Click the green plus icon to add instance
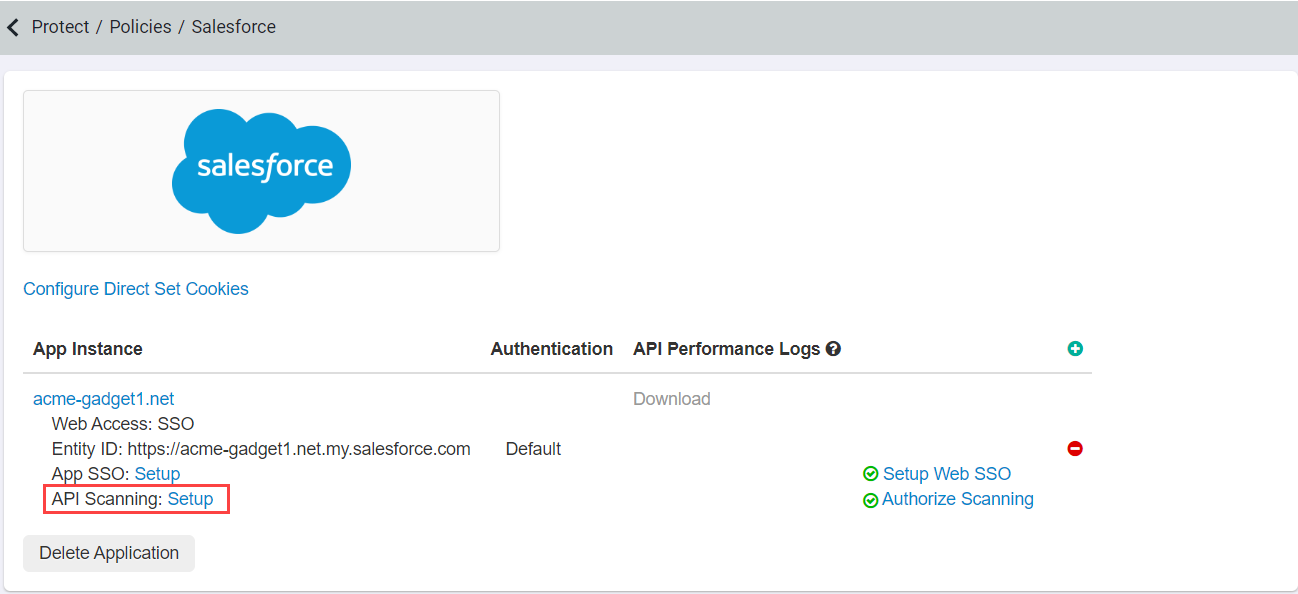Screen dimensions: 1298x594 (1075, 348)
